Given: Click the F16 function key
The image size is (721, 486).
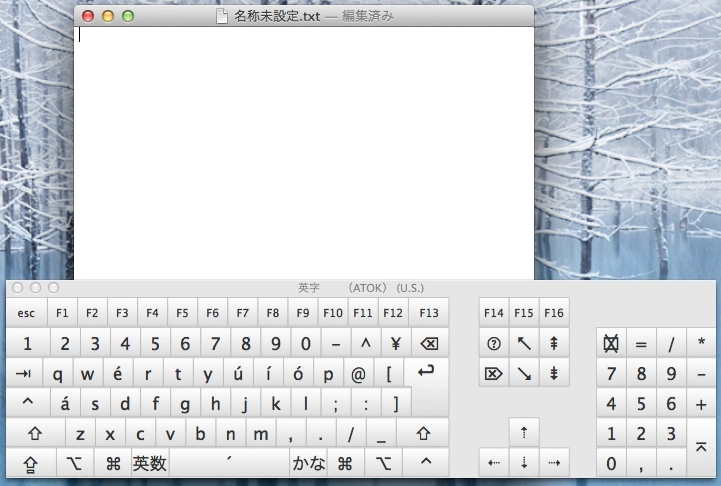Looking at the screenshot, I should point(554,313).
